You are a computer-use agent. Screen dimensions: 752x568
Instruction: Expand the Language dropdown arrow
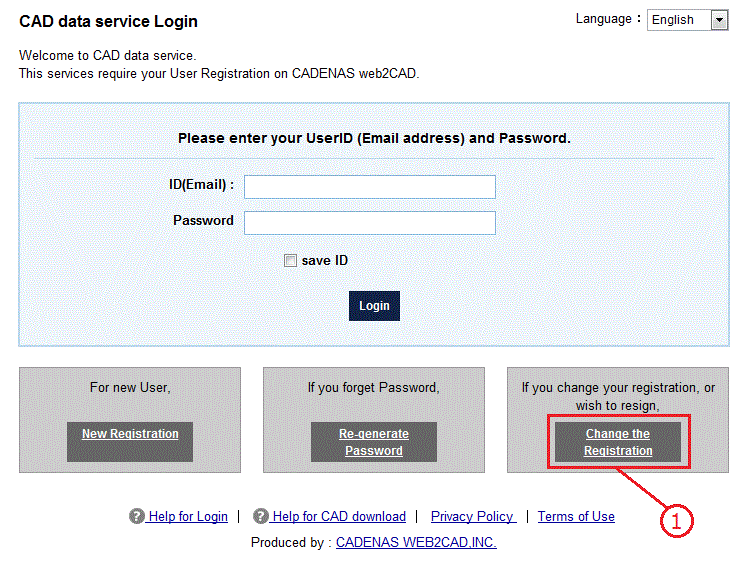(x=719, y=20)
